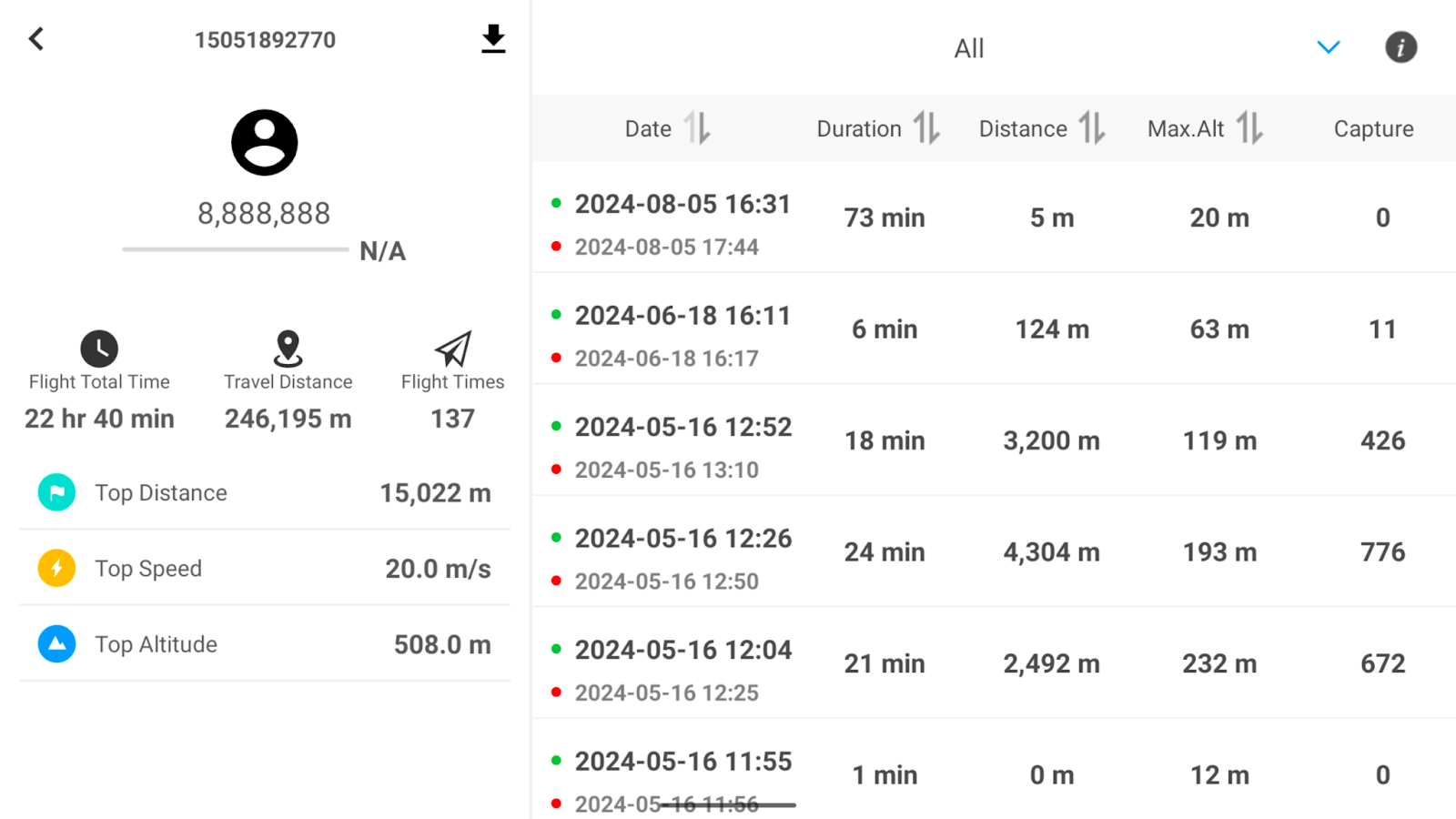
Task: Open the download icon at top left panel
Action: click(493, 38)
